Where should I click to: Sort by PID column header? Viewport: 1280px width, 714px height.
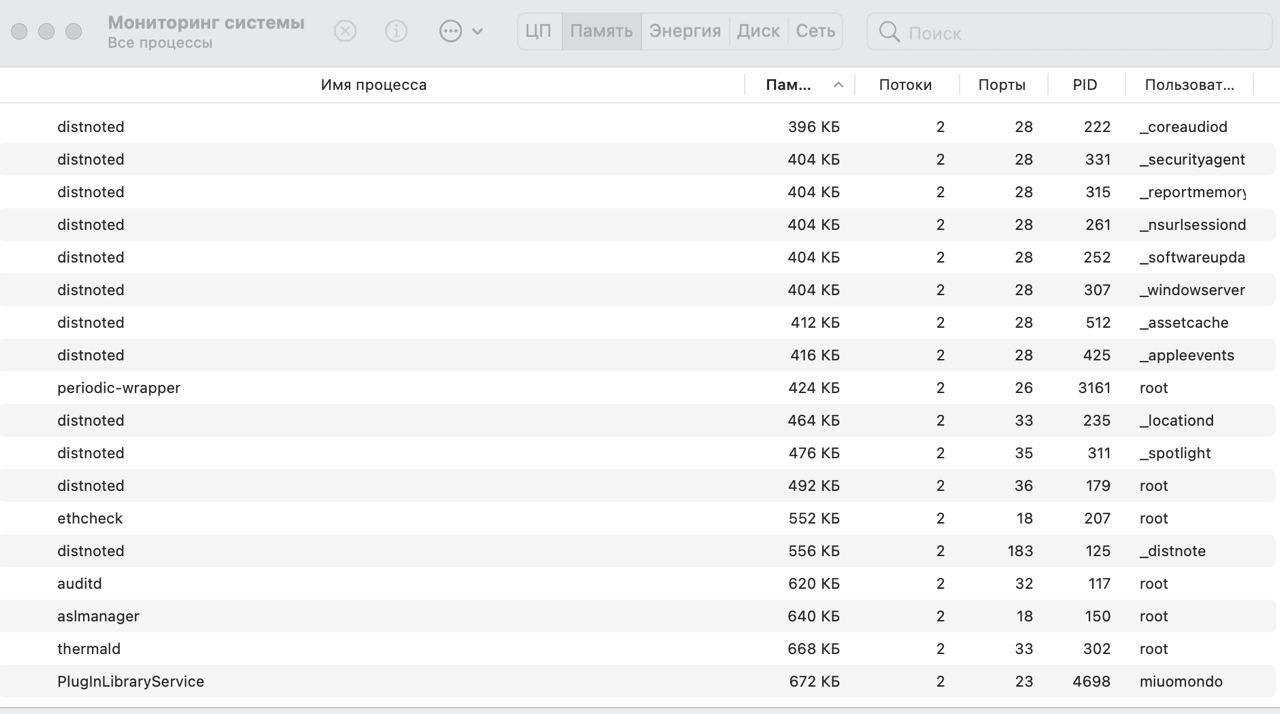click(1085, 85)
